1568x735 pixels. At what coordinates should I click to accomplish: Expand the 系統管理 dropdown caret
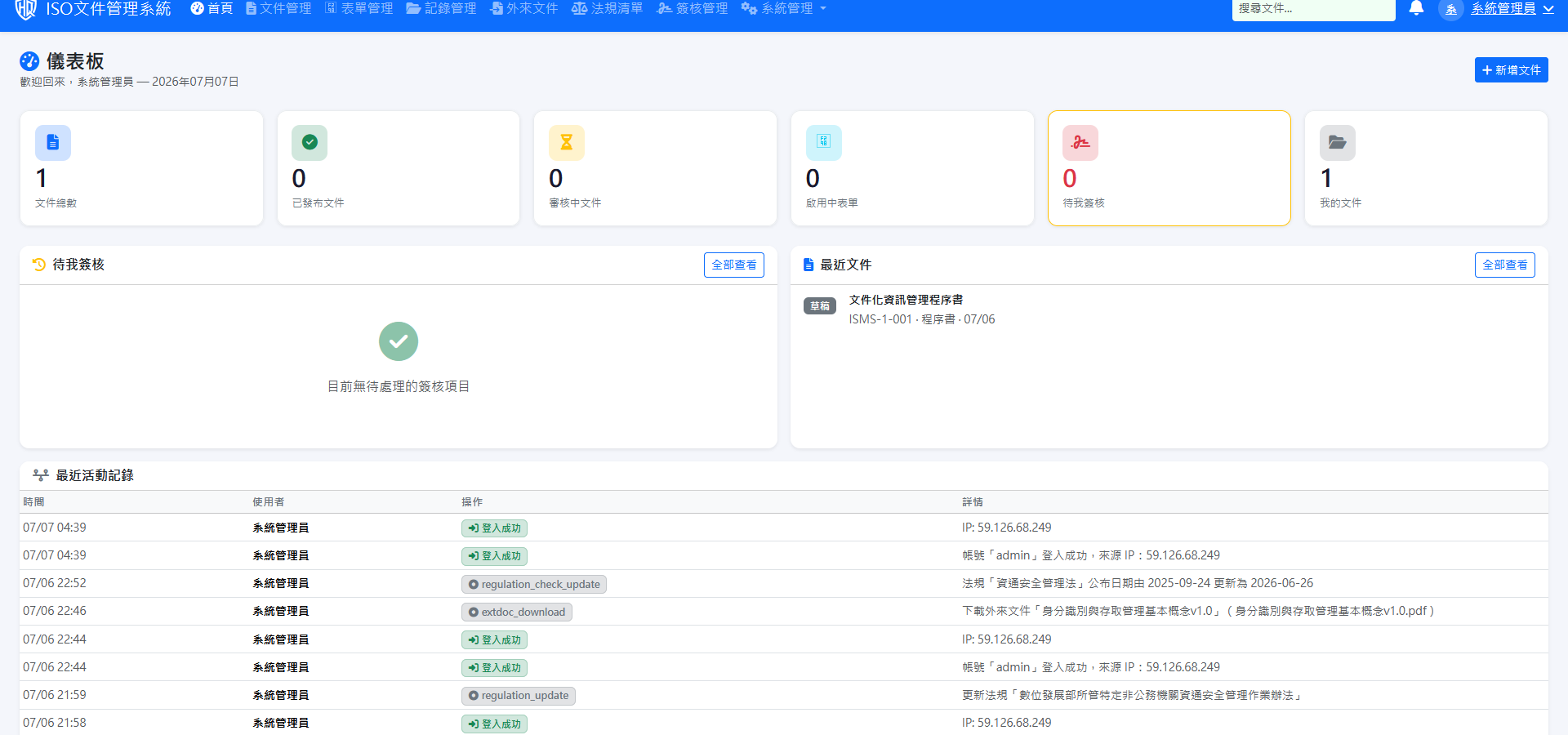823,8
